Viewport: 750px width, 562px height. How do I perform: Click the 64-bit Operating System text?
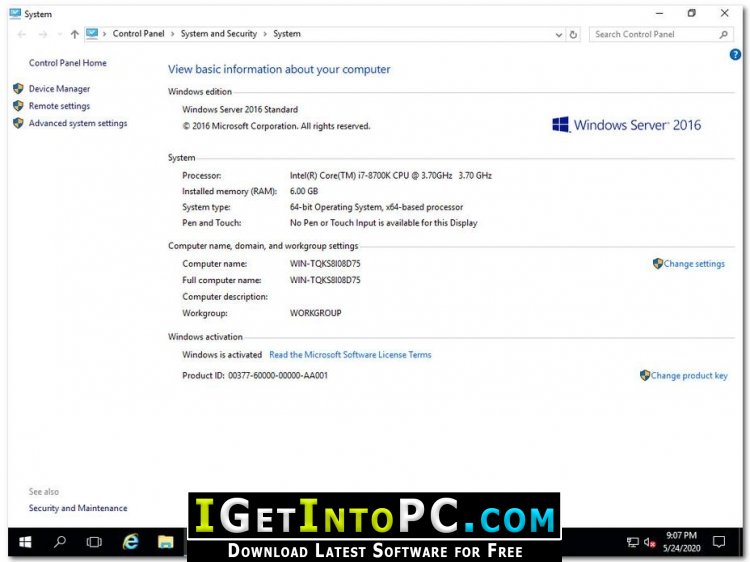tap(376, 207)
